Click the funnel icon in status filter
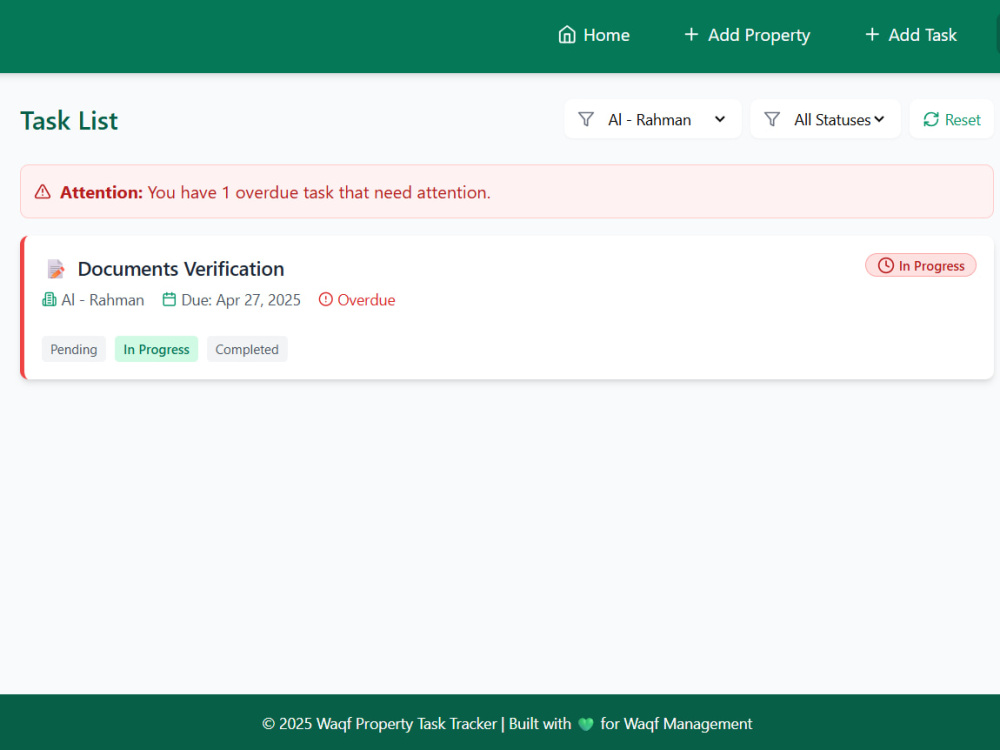This screenshot has height=750, width=1000. tap(772, 119)
